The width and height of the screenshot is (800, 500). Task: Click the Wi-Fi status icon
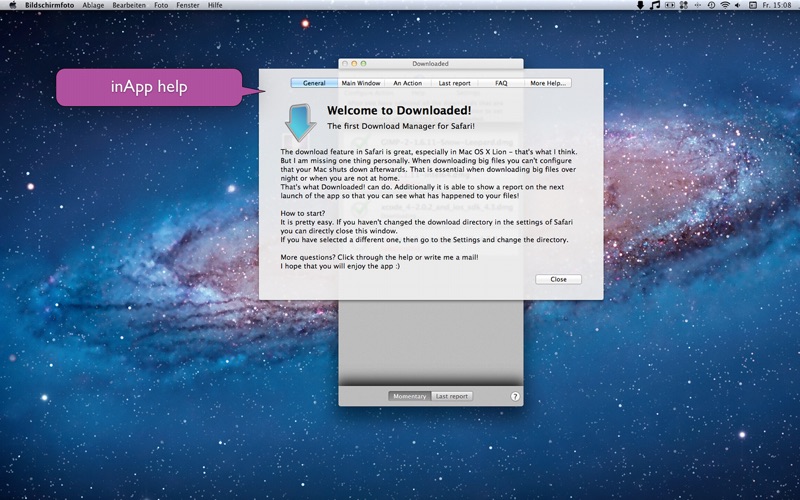coord(724,5)
